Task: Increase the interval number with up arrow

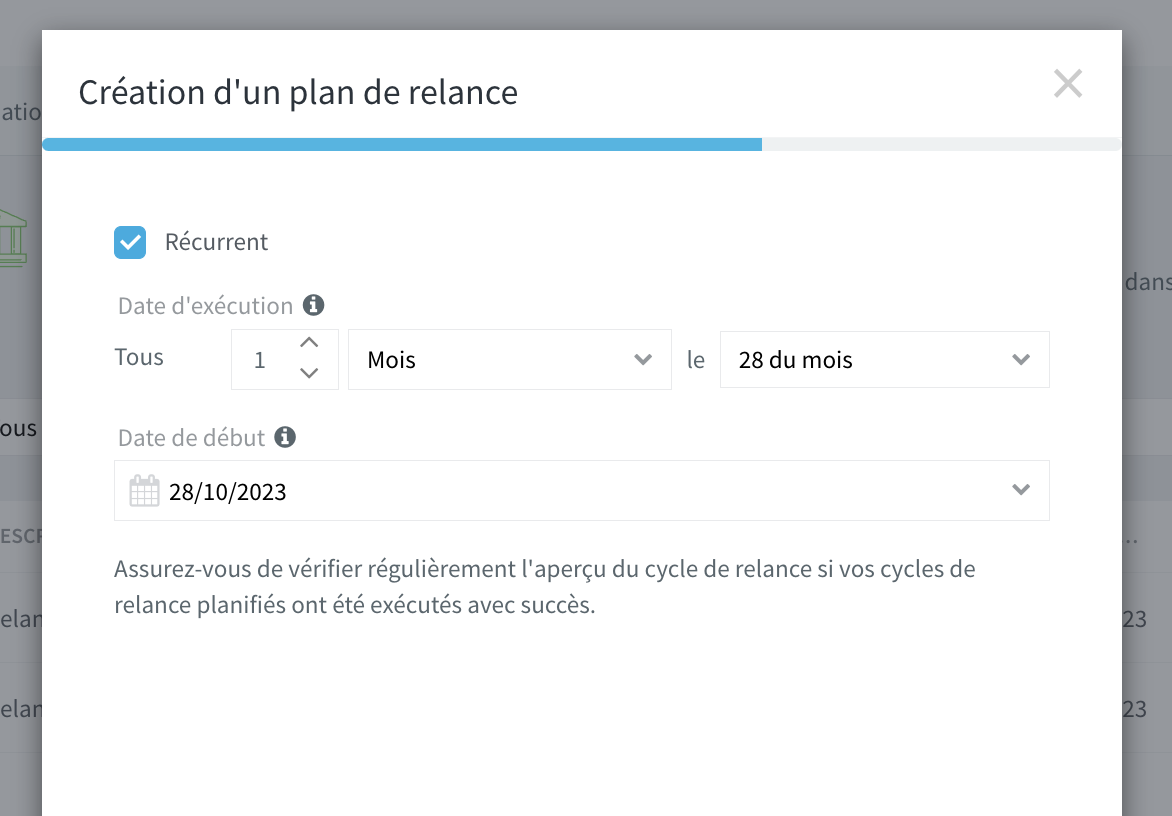Action: (x=309, y=343)
